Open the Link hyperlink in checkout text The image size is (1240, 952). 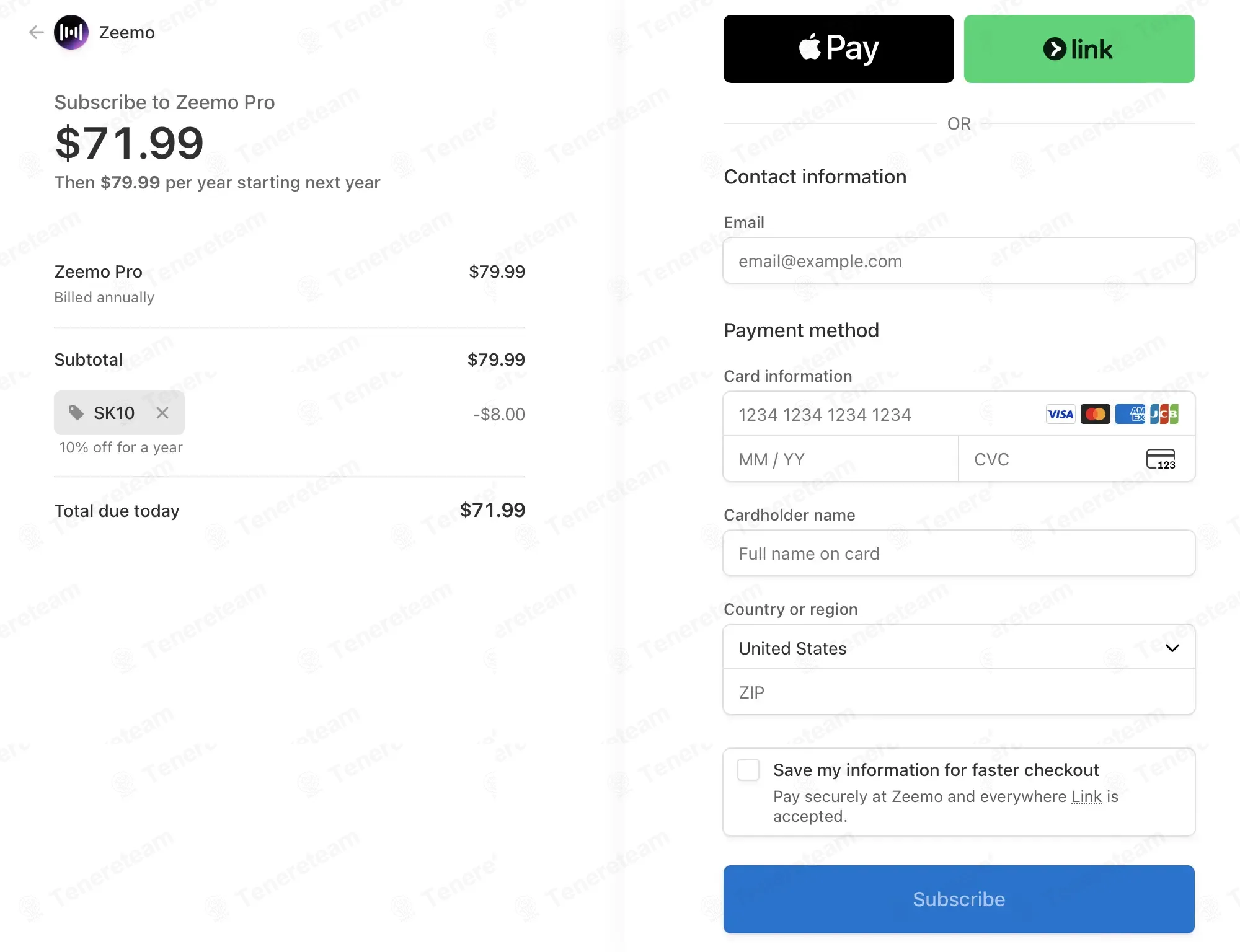coord(1086,797)
